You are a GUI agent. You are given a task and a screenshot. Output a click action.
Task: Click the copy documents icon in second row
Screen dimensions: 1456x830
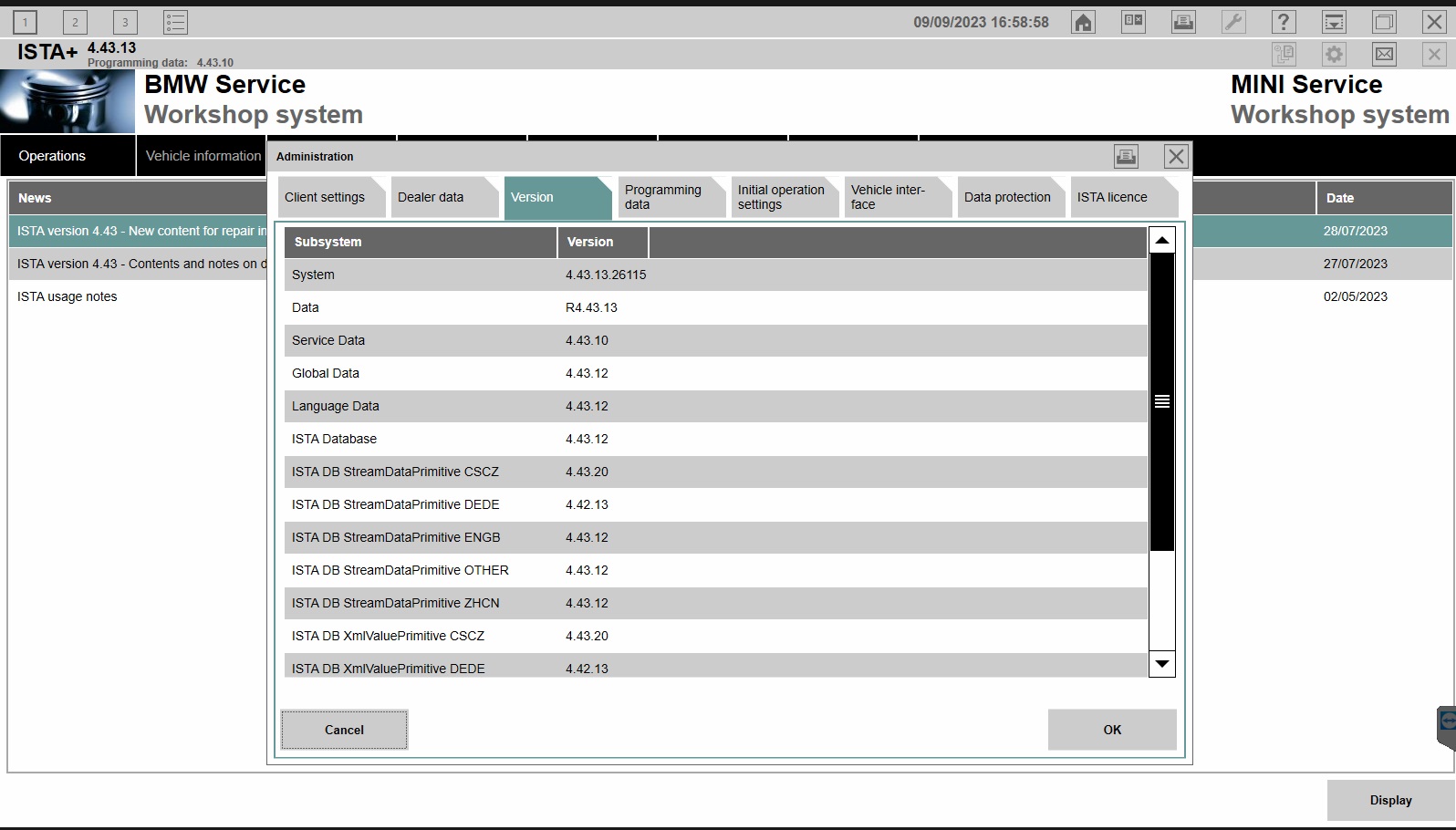pos(1284,54)
